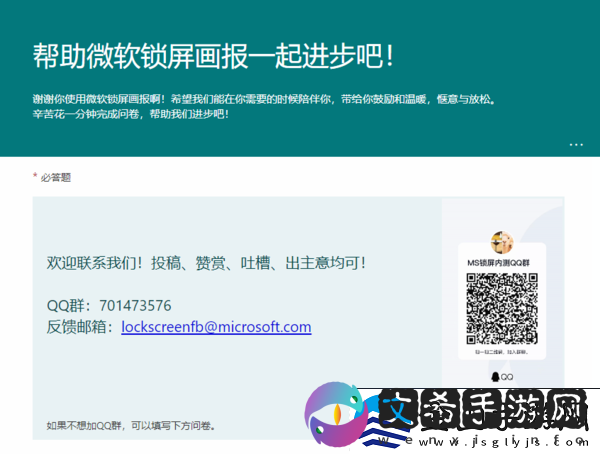
Task: Click the MS锁屏内测QQ群 QR code
Action: coord(502,309)
